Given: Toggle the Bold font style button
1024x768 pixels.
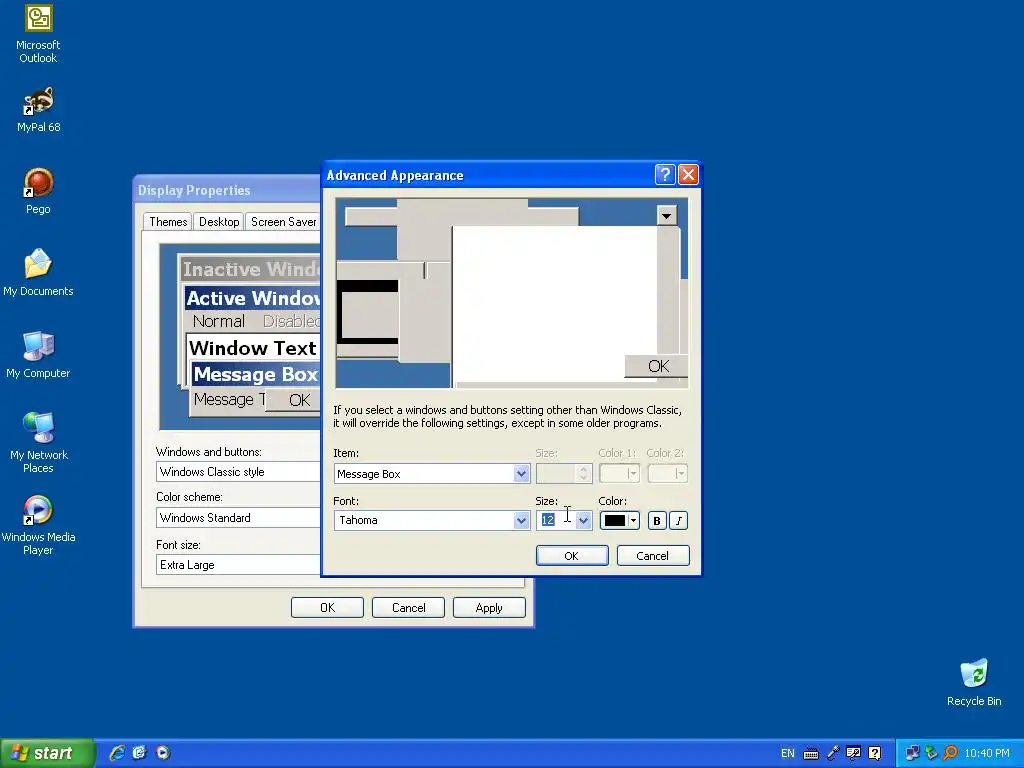Looking at the screenshot, I should pos(657,520).
